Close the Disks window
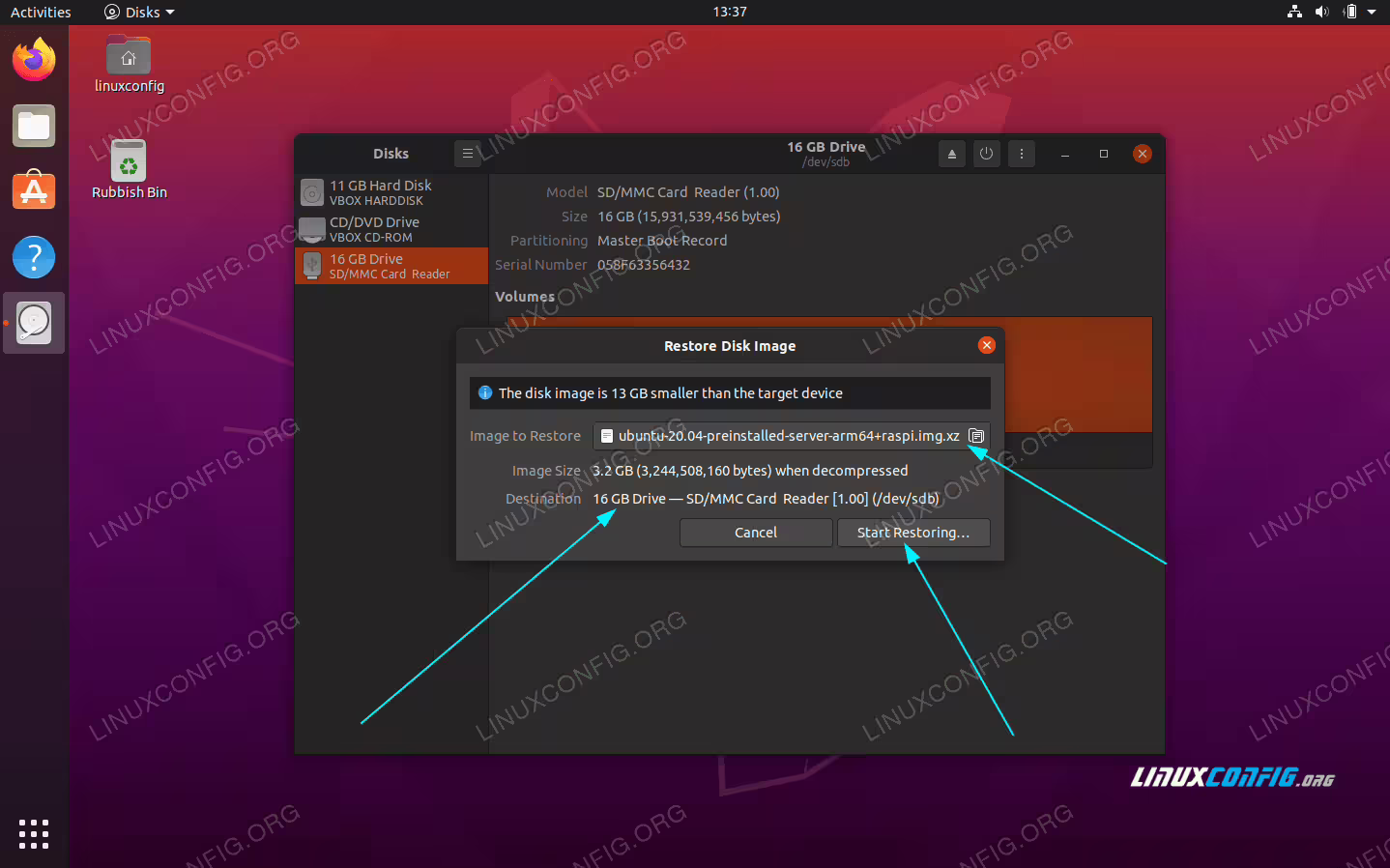Screen dimensions: 1390x868 1143,154
